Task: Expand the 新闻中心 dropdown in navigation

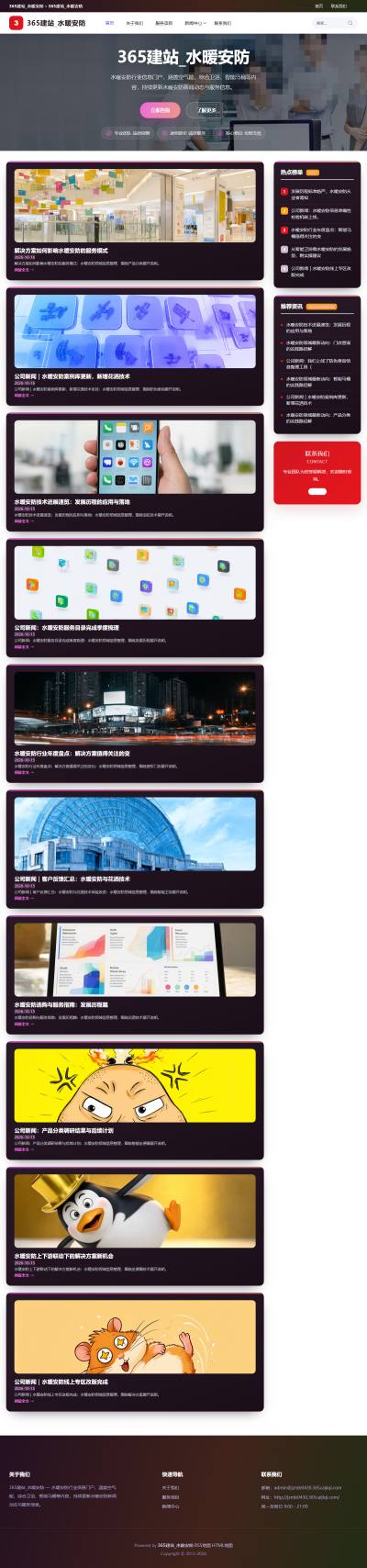Action: coord(195,22)
